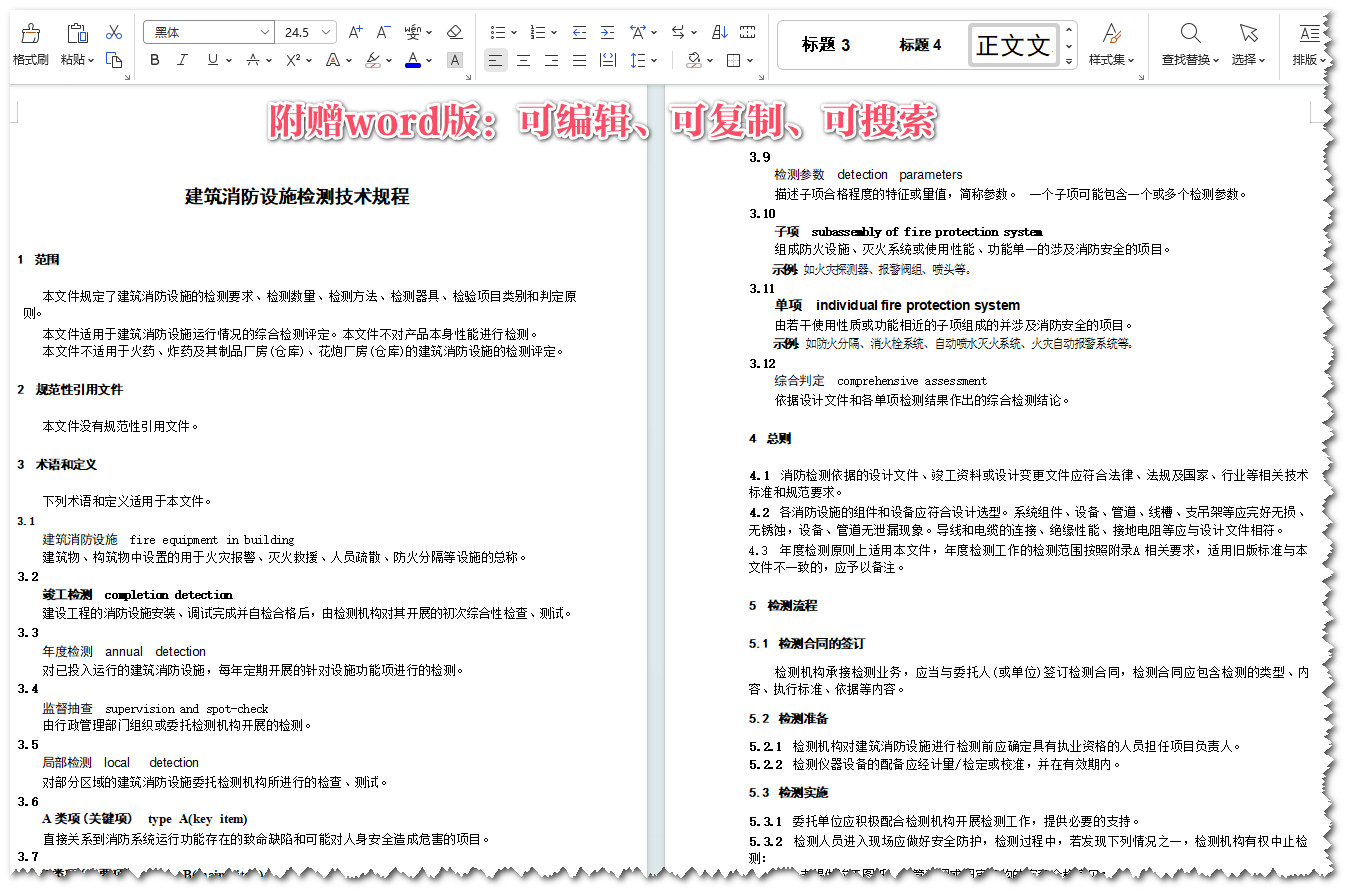
Task: Select the Format Painter (格式刷) tool
Action: 29,40
